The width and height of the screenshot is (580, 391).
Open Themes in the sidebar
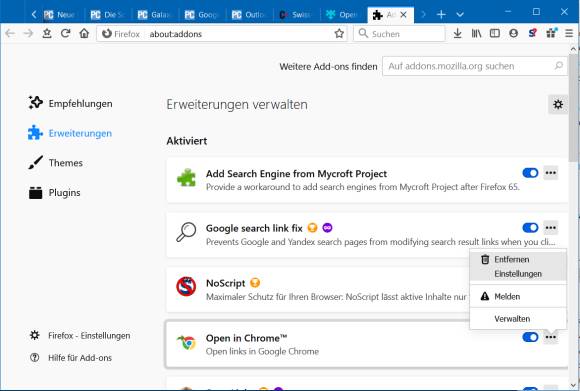click(55, 163)
